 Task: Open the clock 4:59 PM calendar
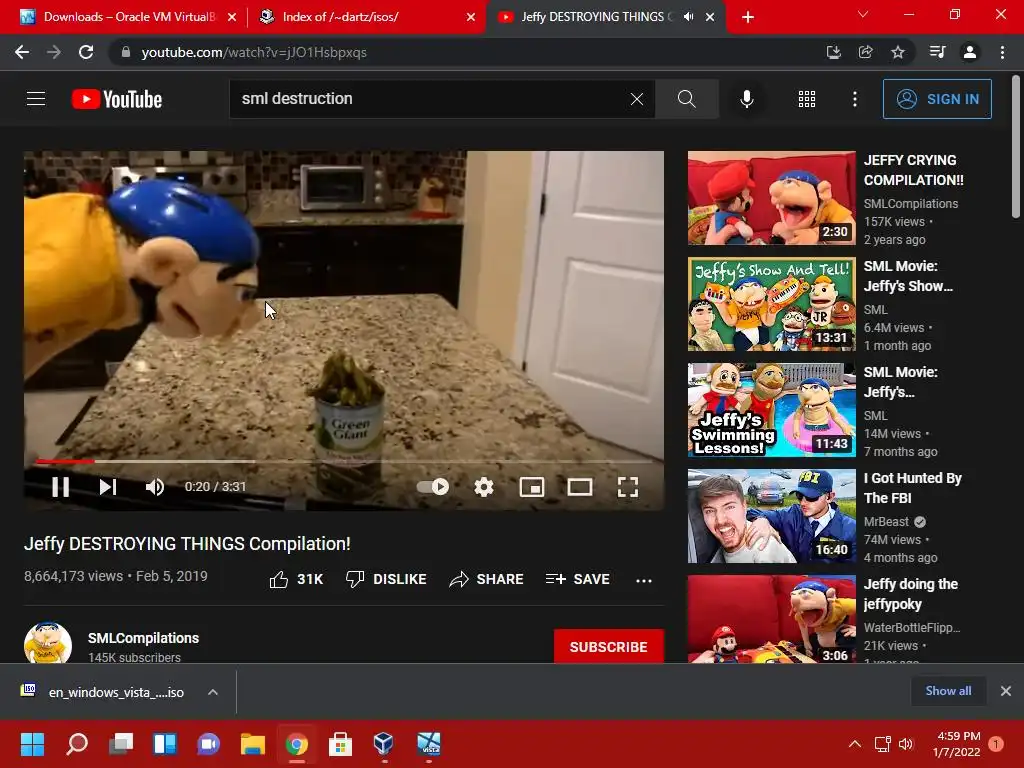coord(957,744)
